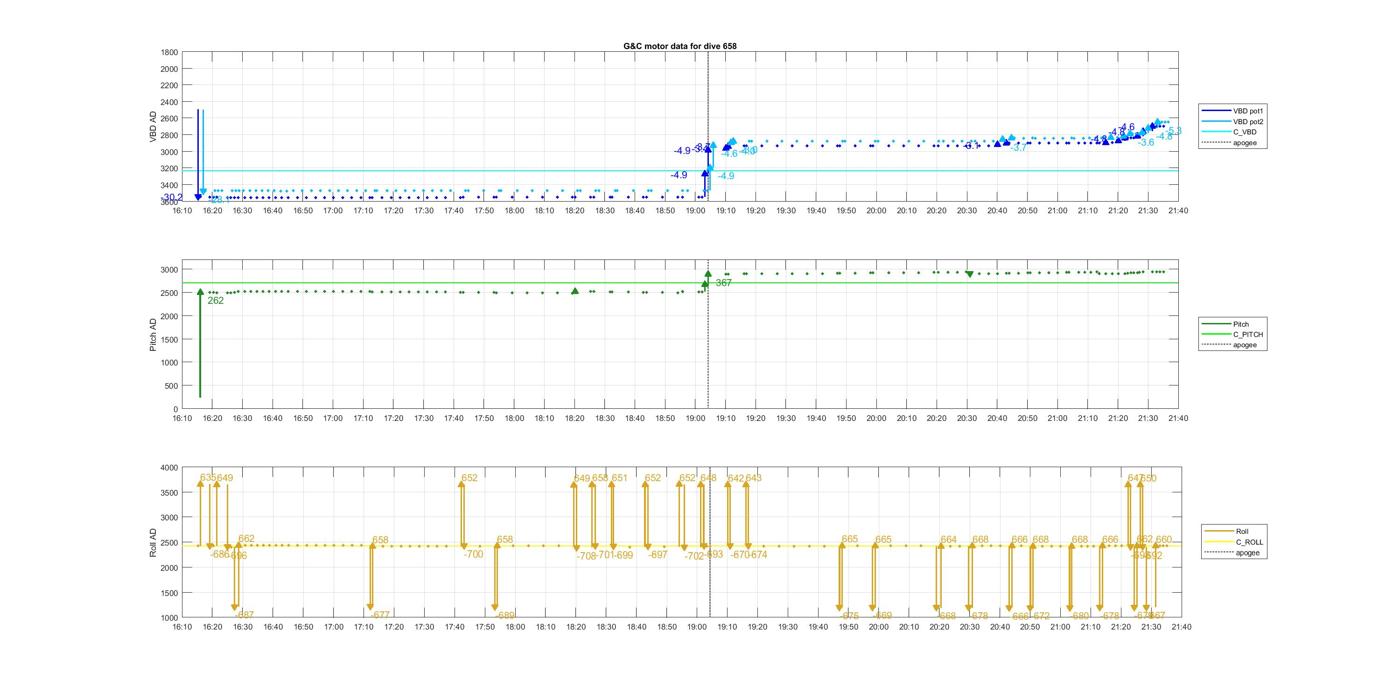
Task: Click the 500 tick on the Pitch axis
Action: pyautogui.click(x=171, y=386)
